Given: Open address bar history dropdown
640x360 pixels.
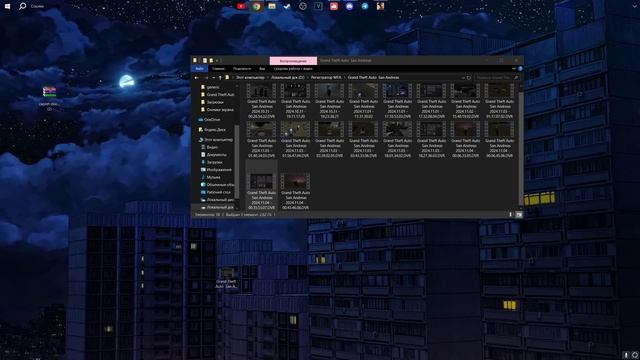Looking at the screenshot, I should point(463,78).
